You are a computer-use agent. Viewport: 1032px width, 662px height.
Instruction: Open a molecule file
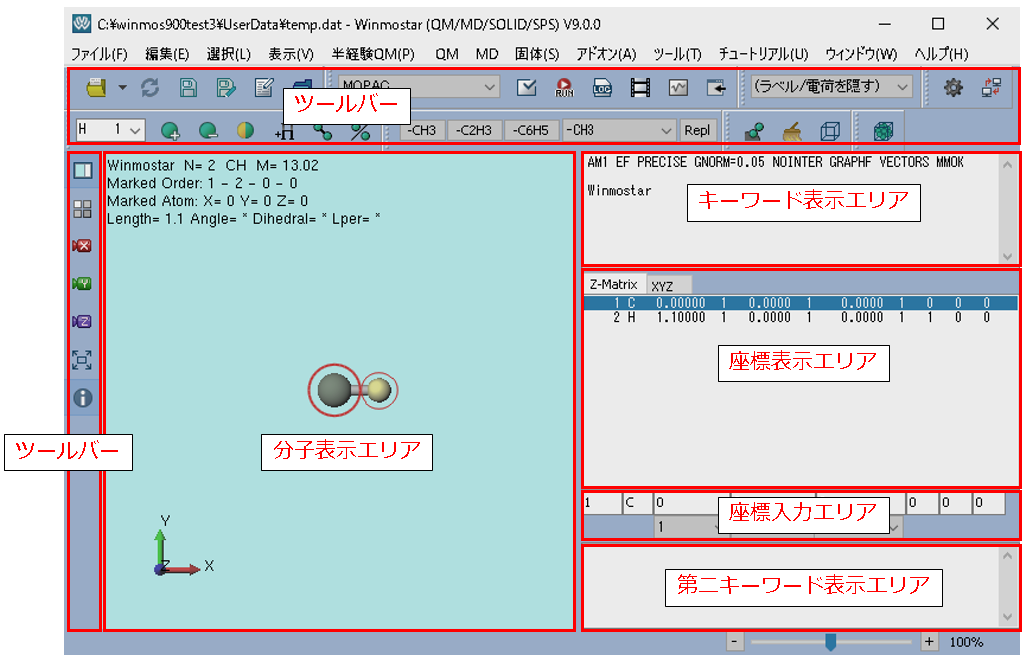[95, 88]
